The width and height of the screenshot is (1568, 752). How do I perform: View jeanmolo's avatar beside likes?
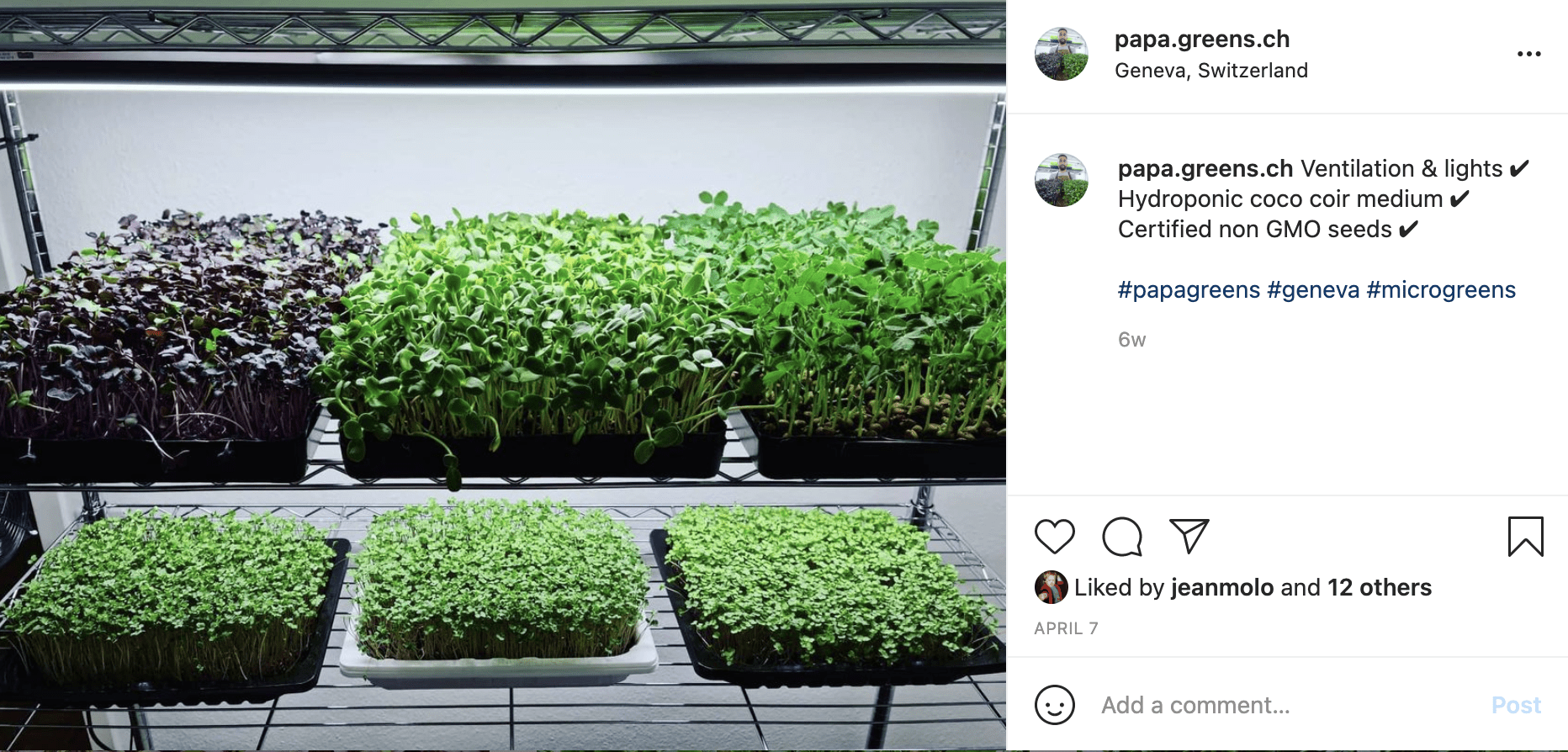(1051, 587)
